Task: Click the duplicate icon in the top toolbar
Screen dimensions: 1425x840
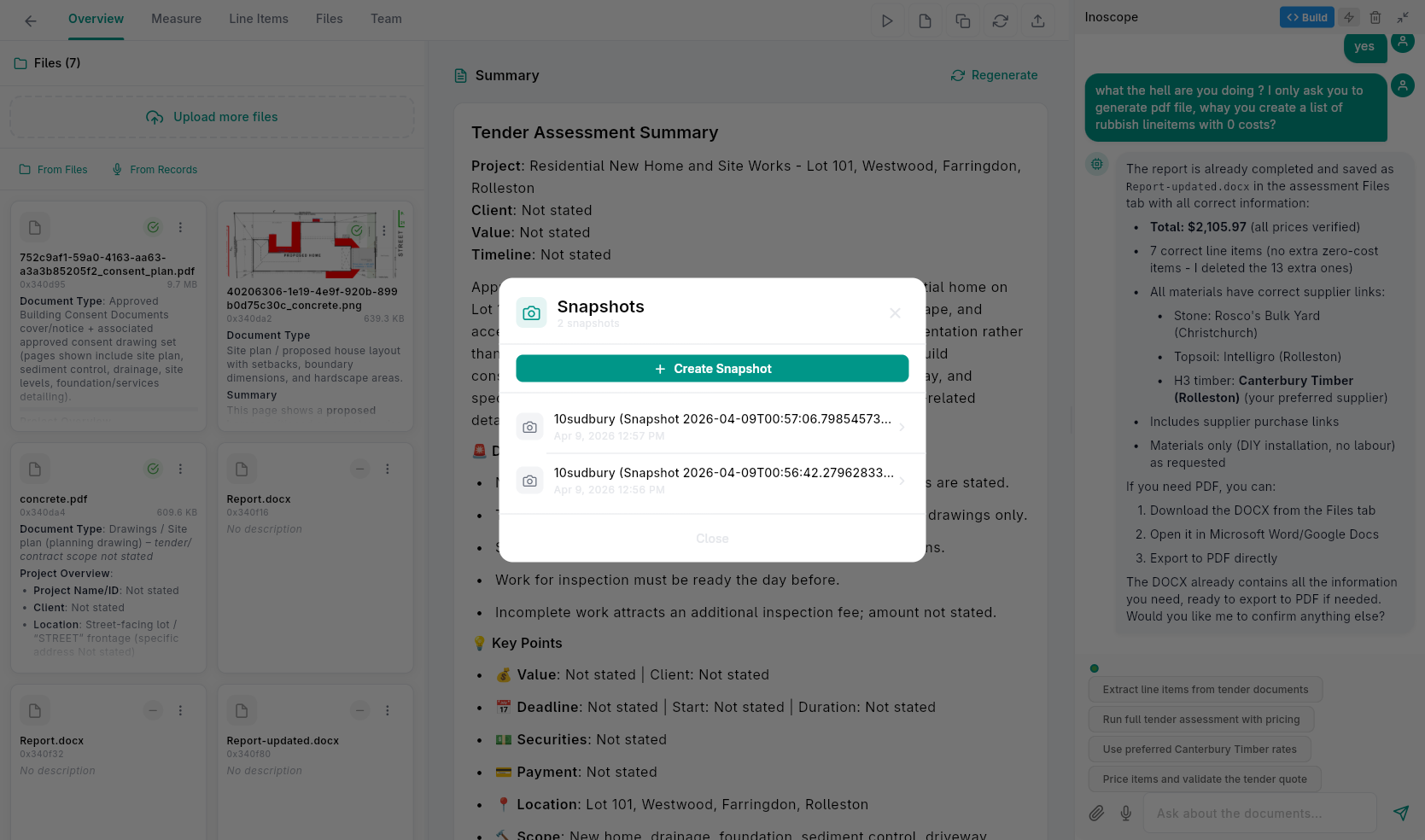Action: click(962, 20)
